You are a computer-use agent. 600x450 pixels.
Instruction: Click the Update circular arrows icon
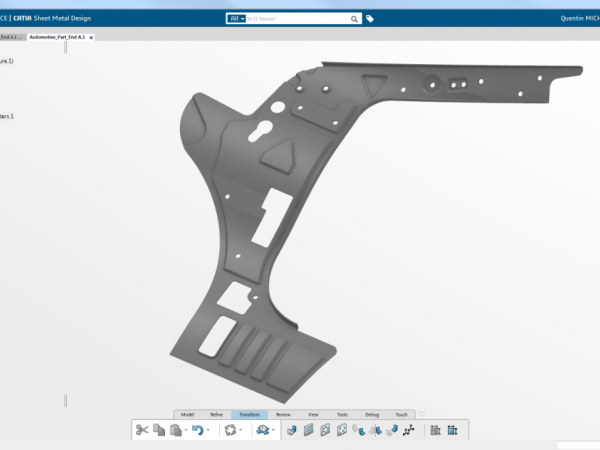tap(230, 430)
